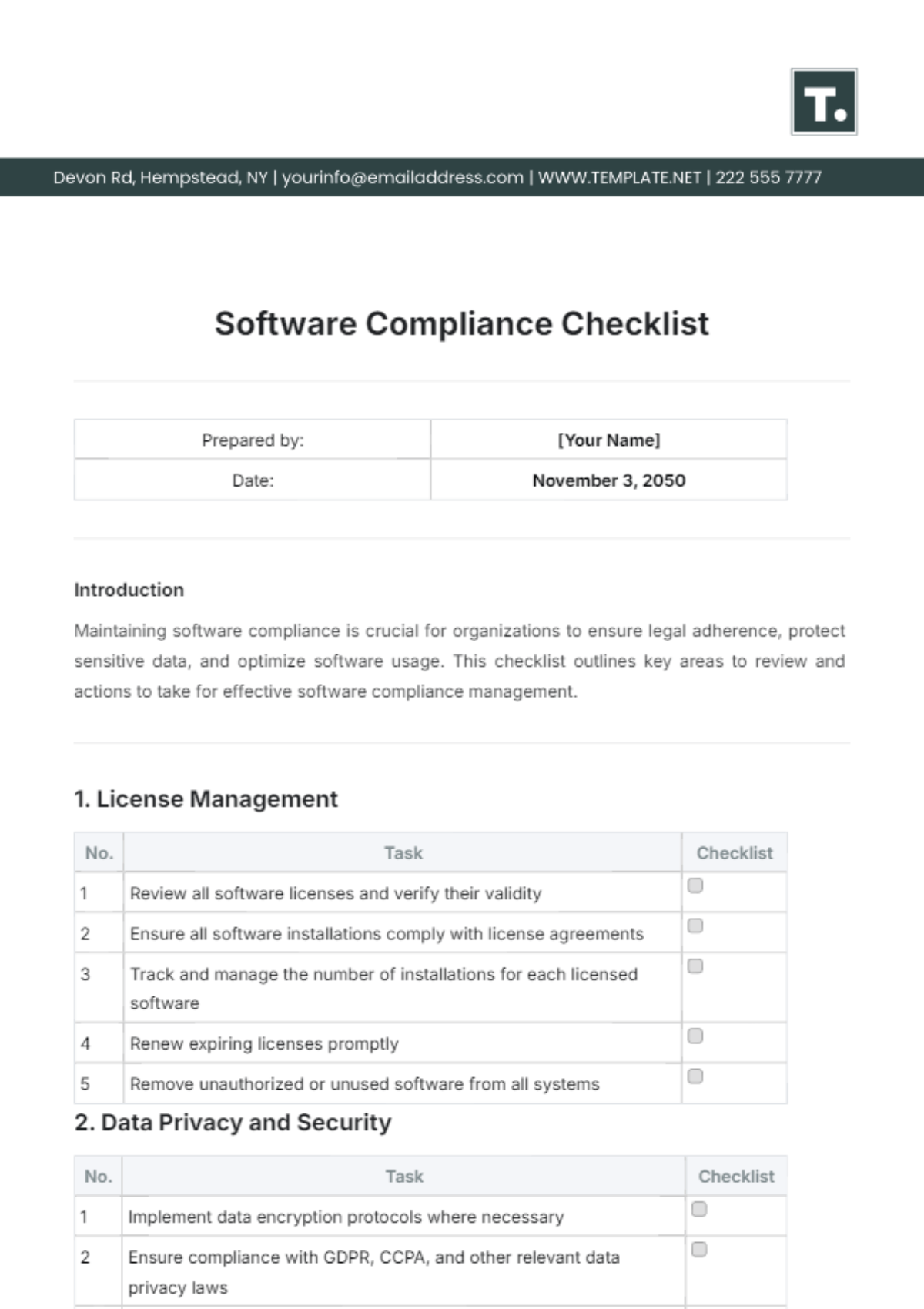Click text Renew expiring licenses promptly
This screenshot has height=1309, width=924.
pos(264,1043)
